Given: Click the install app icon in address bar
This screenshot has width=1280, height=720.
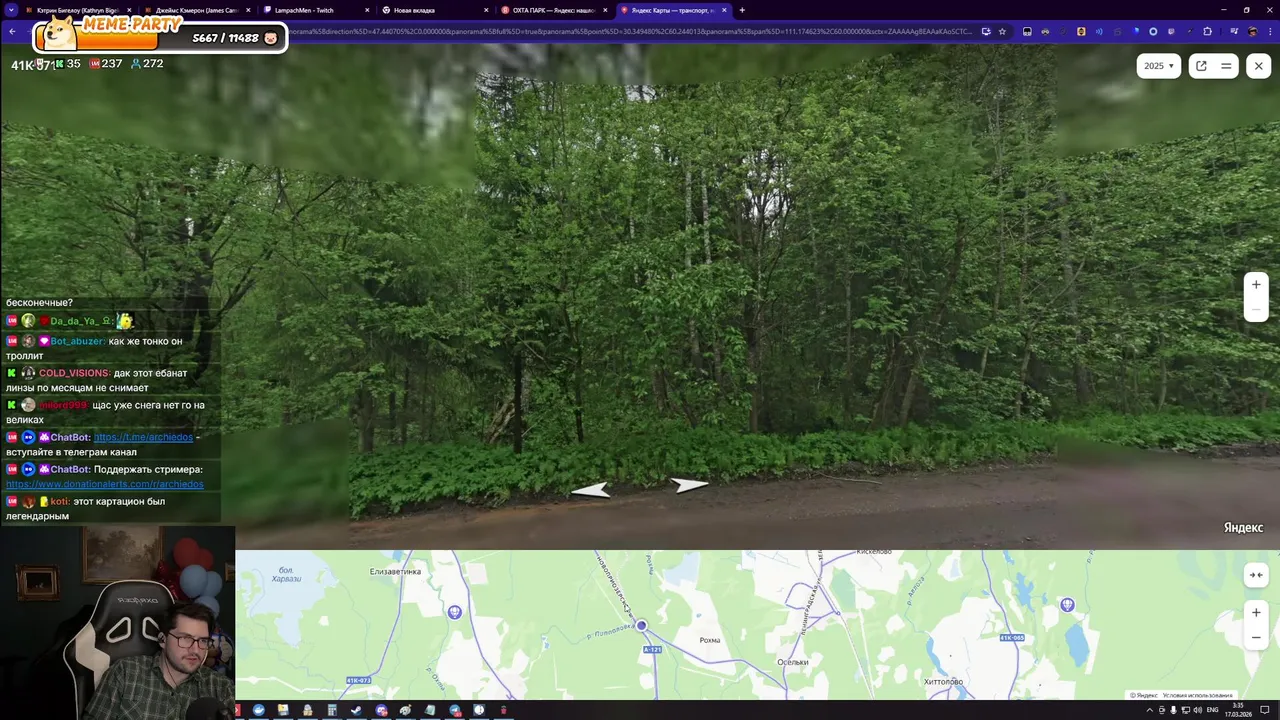Looking at the screenshot, I should [x=986, y=31].
